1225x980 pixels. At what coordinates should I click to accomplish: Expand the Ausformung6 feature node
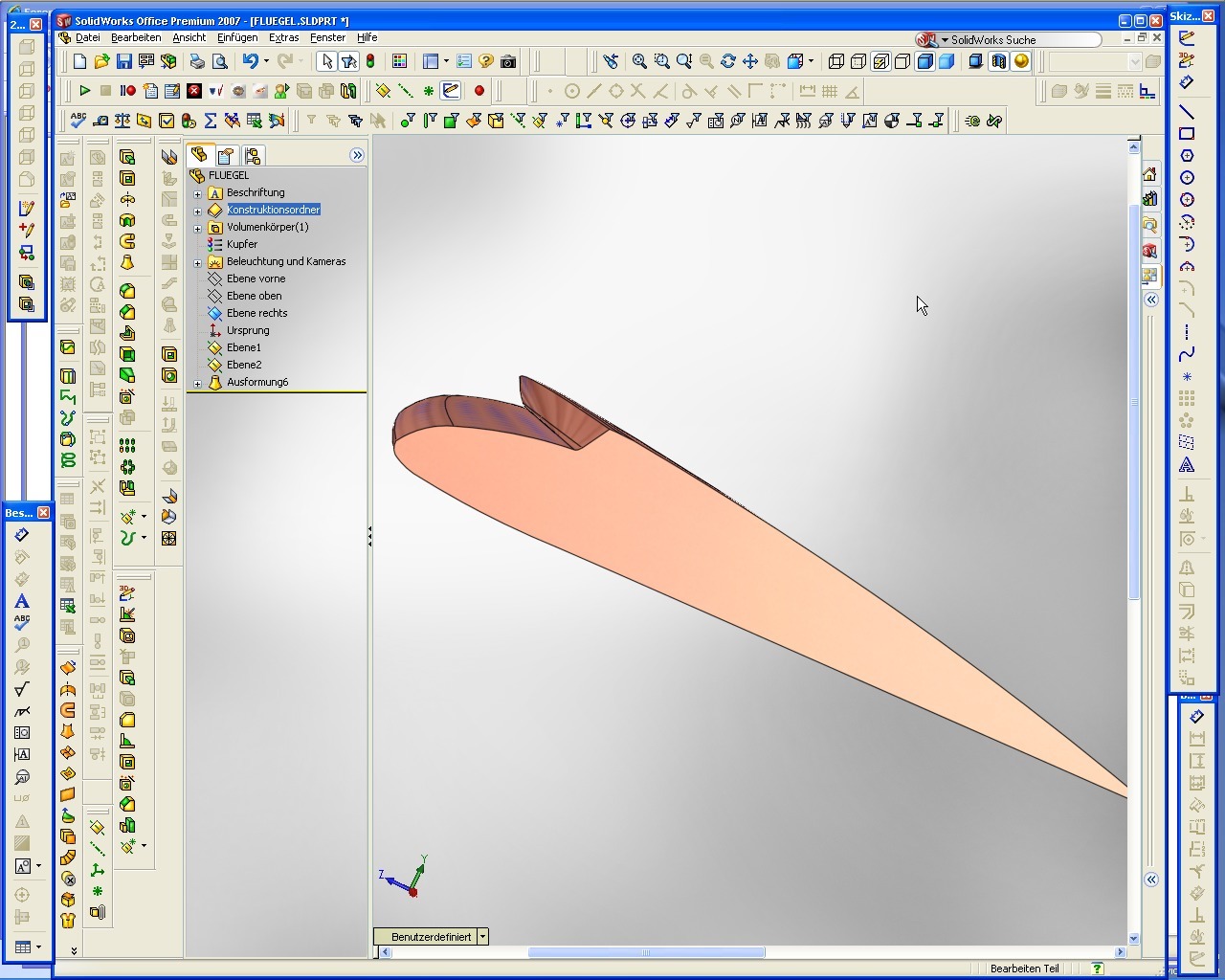click(198, 383)
